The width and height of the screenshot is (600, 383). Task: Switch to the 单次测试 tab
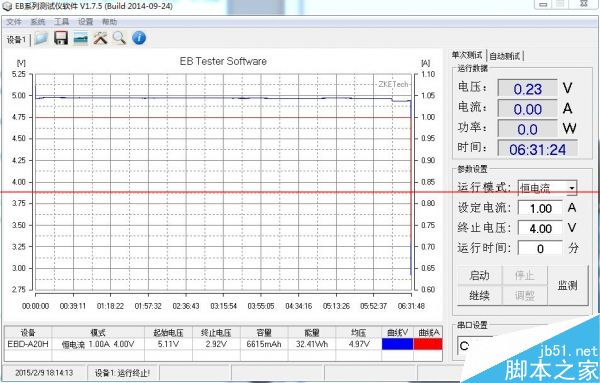(467, 55)
